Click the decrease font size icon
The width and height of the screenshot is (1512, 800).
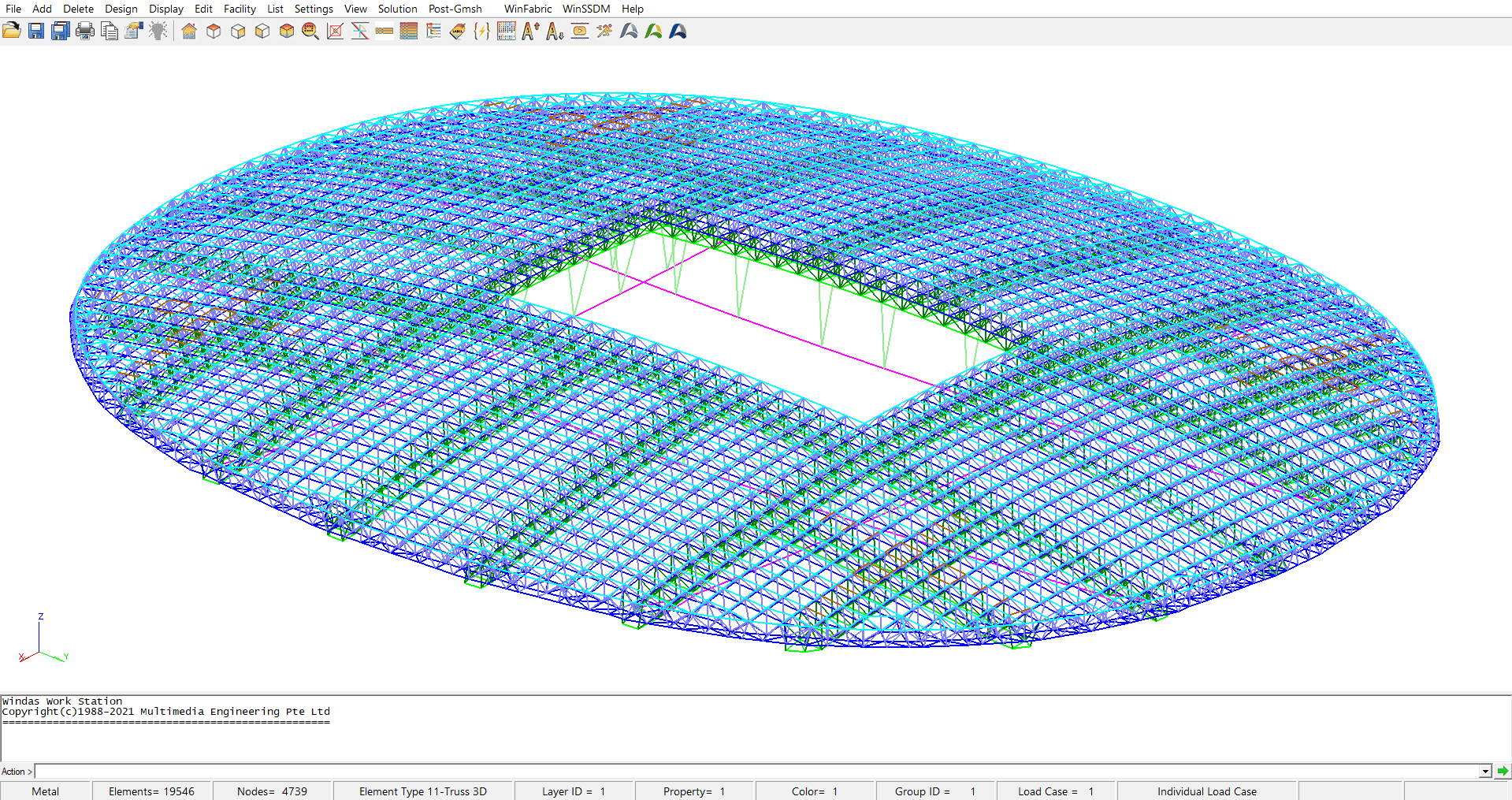(x=555, y=31)
